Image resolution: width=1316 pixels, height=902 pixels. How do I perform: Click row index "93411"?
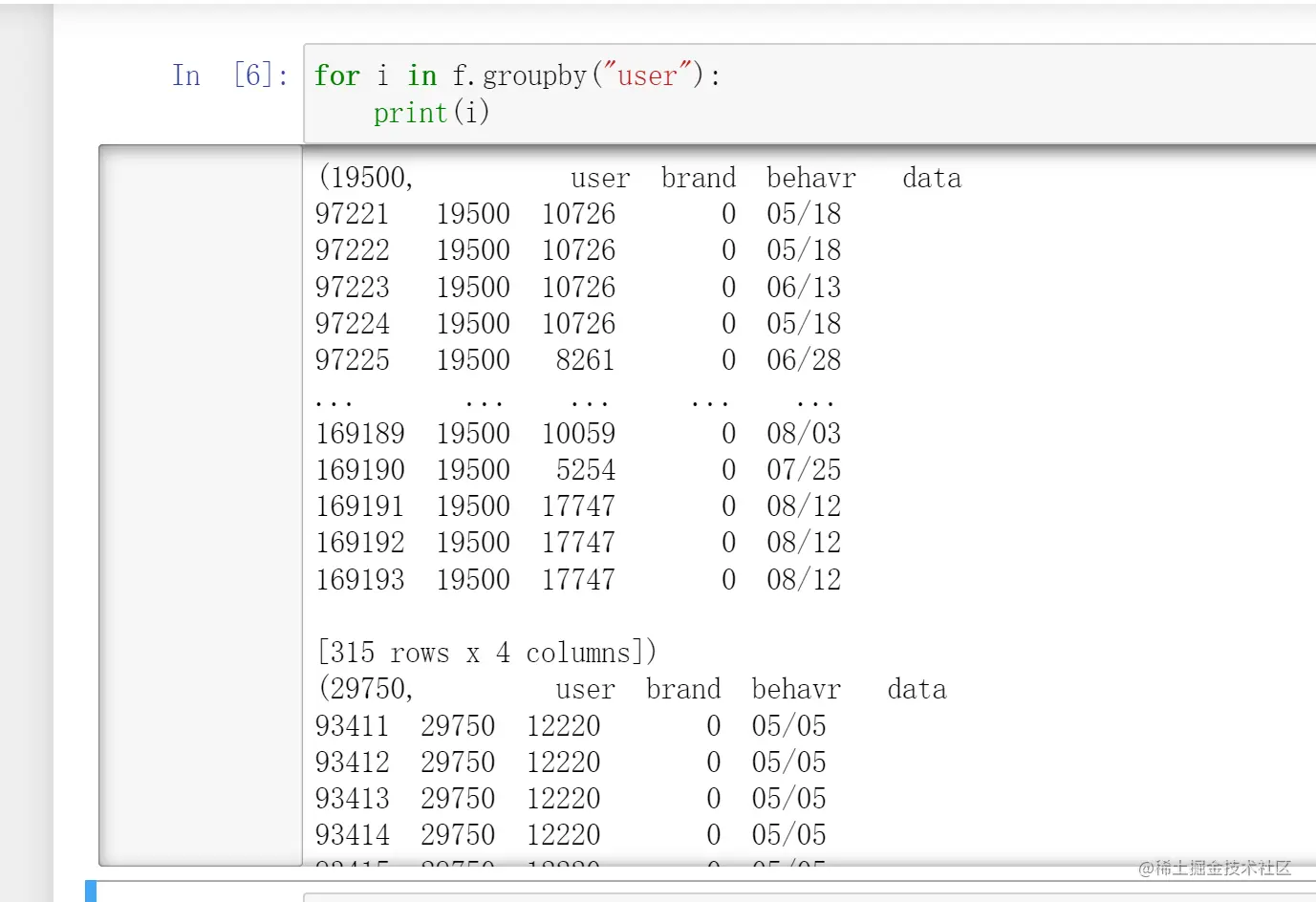353,725
